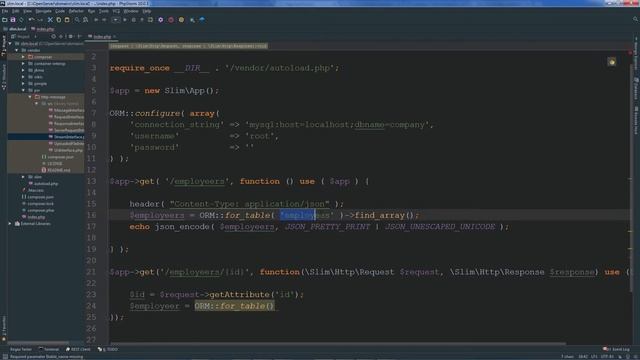Click the Run play icon
The width and height of the screenshot is (640, 360).
[125, 20]
